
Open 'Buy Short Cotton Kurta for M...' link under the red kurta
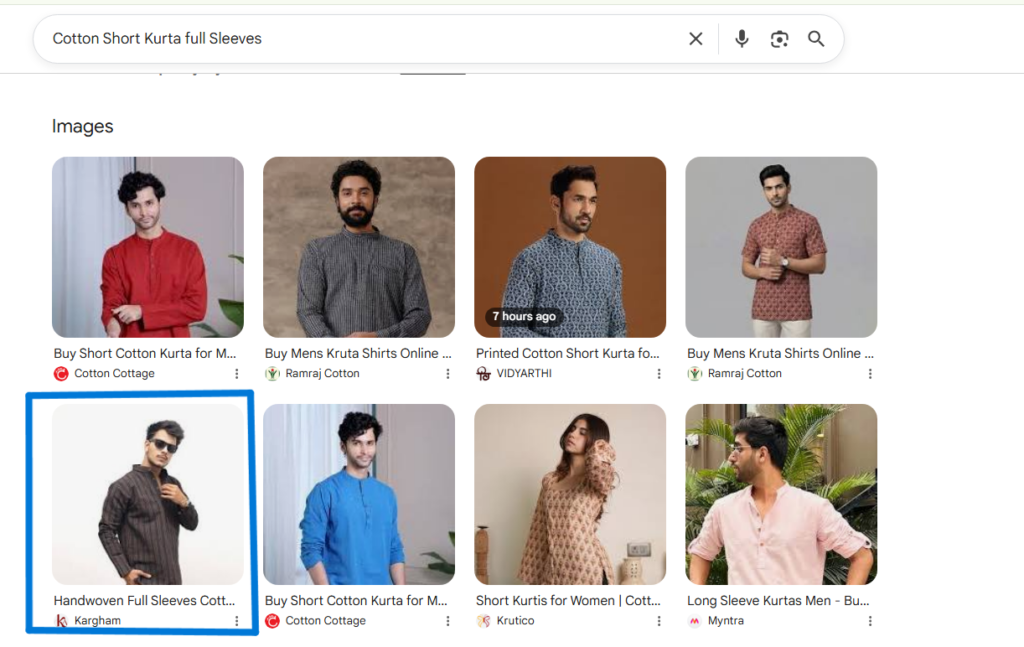point(145,353)
